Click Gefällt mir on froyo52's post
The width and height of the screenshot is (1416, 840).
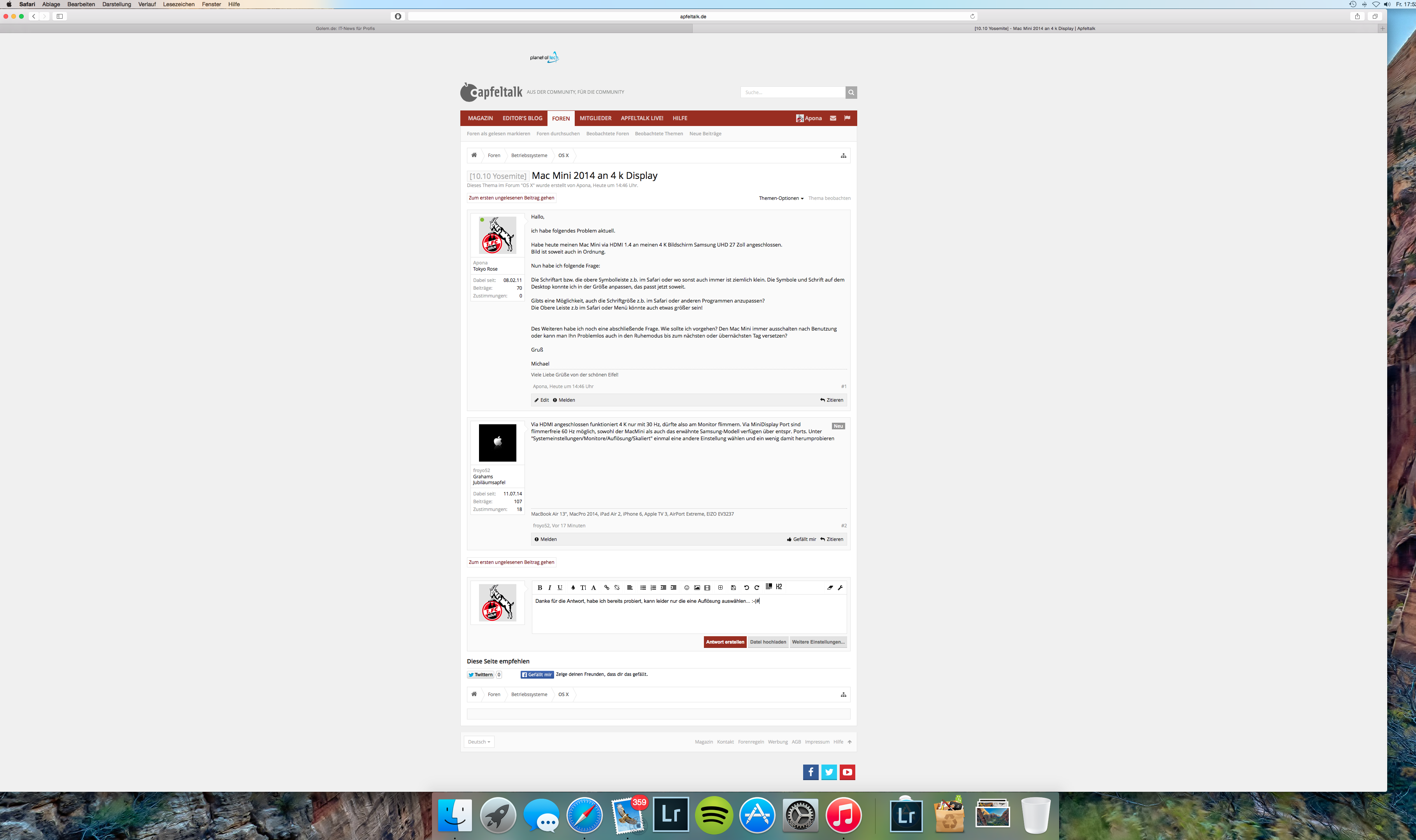pos(801,539)
